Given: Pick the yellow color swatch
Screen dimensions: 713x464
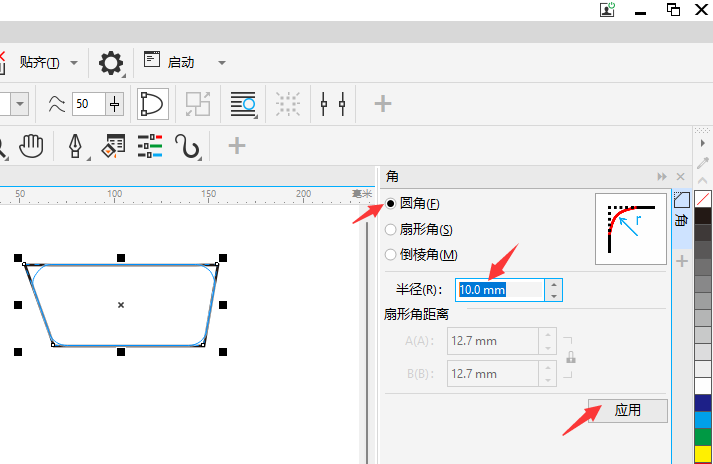Looking at the screenshot, I should [703, 454].
